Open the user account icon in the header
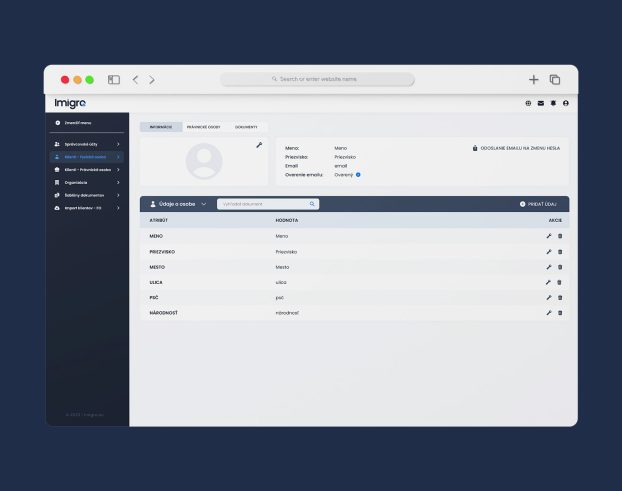This screenshot has height=491, width=622. [x=566, y=103]
